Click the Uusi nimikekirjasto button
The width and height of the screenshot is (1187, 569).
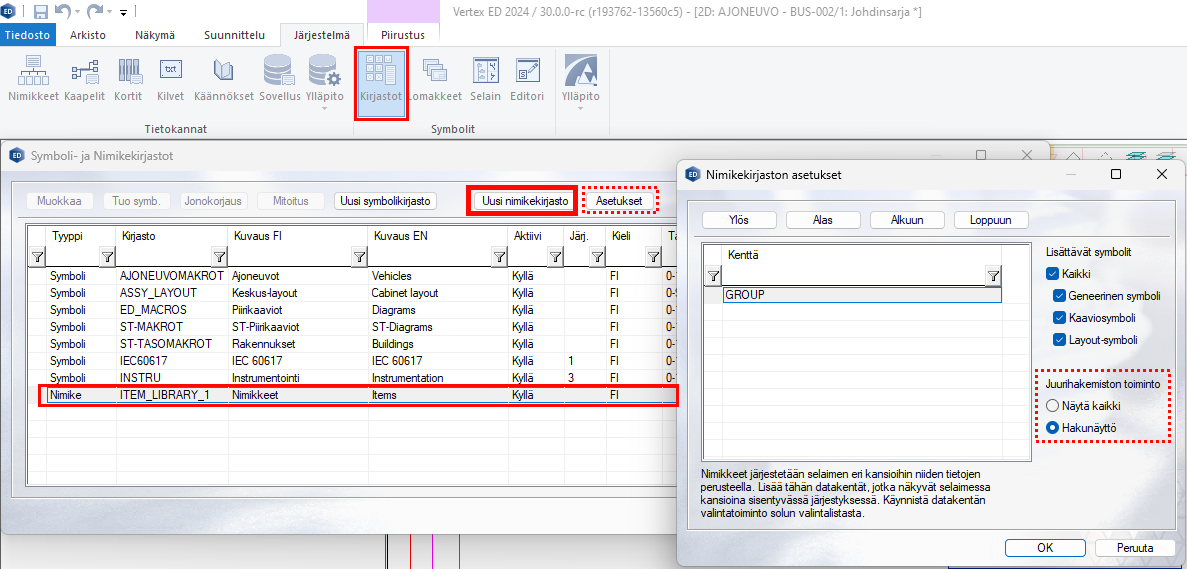tap(525, 201)
